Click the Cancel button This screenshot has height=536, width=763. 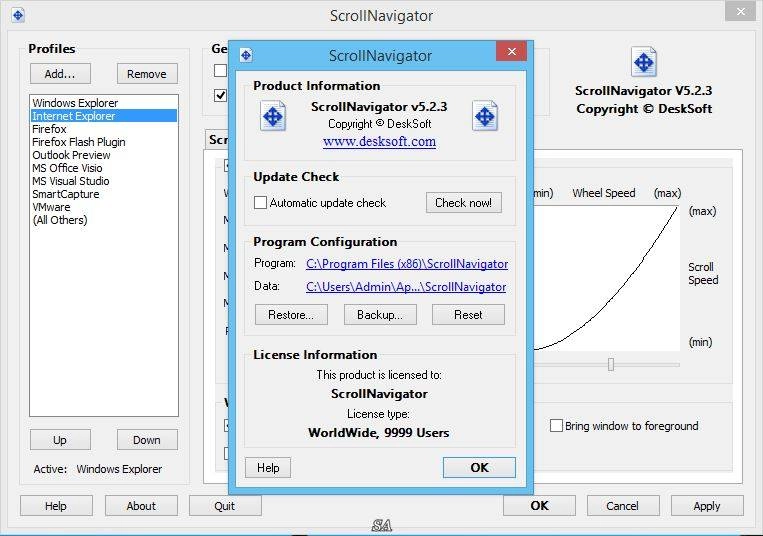(623, 506)
